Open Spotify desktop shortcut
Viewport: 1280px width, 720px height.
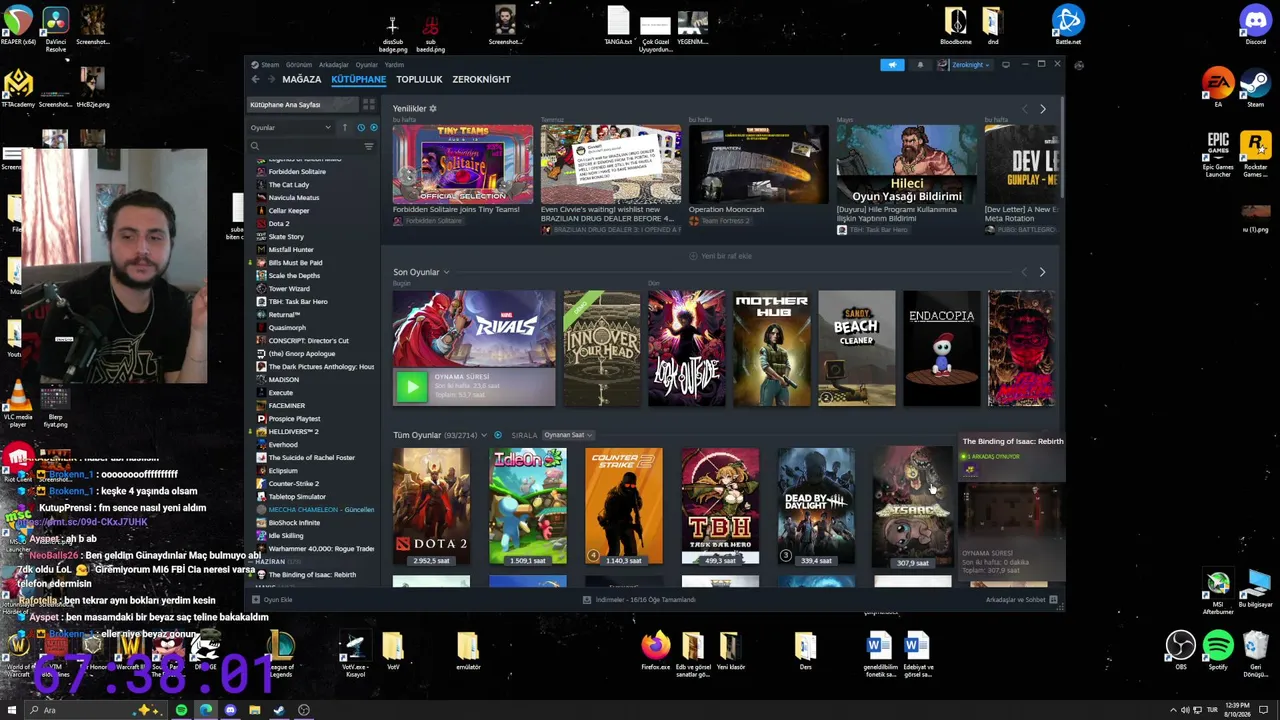1218,650
